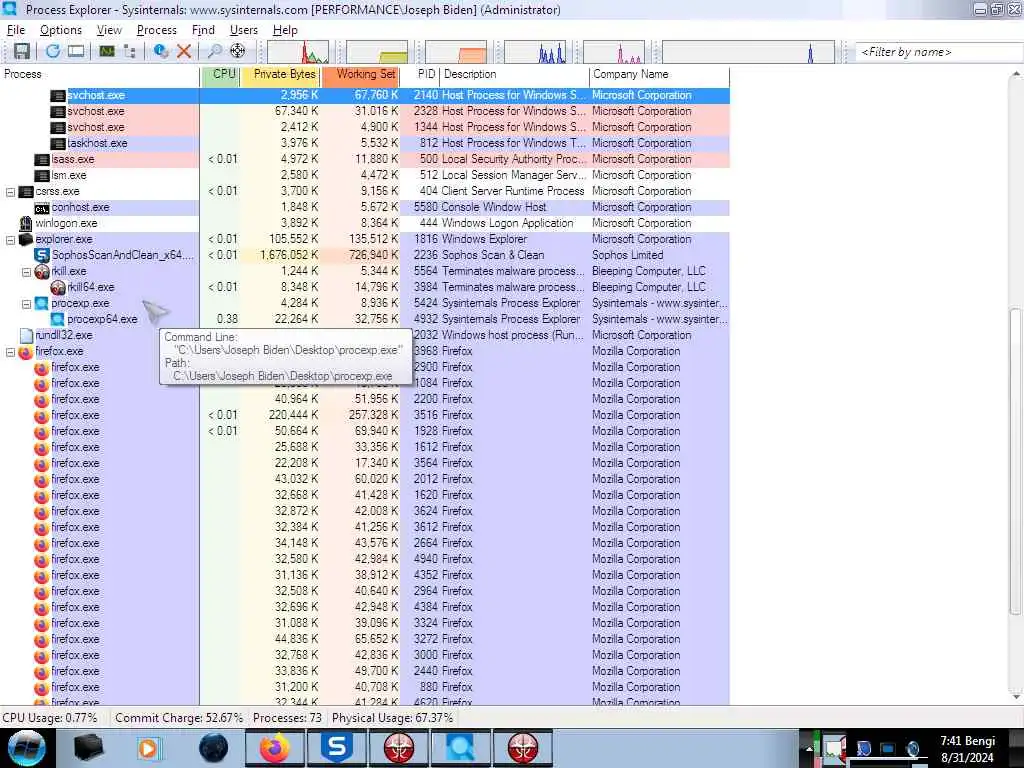Image resolution: width=1024 pixels, height=768 pixels.
Task: Open the Windows Start button
Action: click(27, 748)
